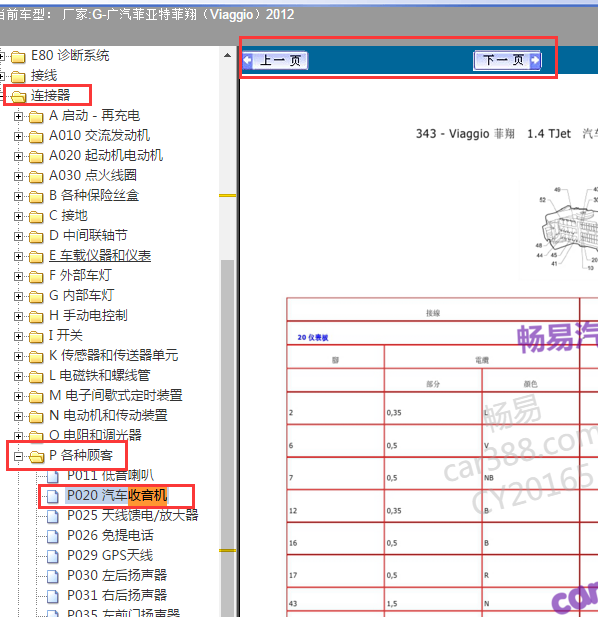This screenshot has width=598, height=617.
Task: Expand the B 各种保险丝盒 node
Action: tap(18, 196)
